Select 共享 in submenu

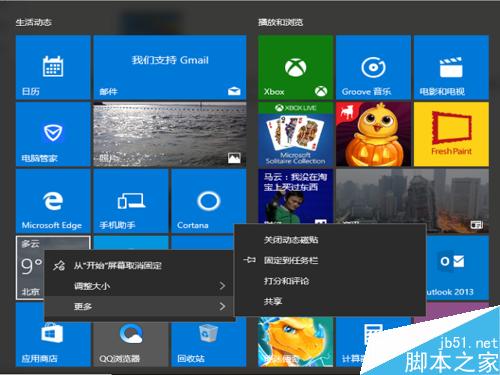coord(330,302)
